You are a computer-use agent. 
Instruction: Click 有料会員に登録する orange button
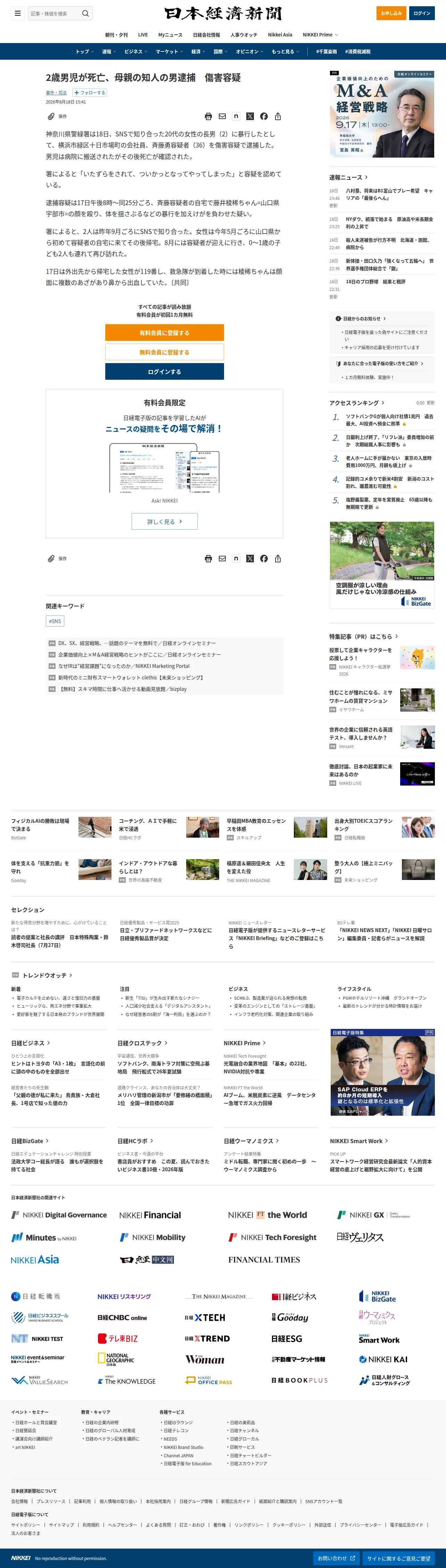click(165, 332)
